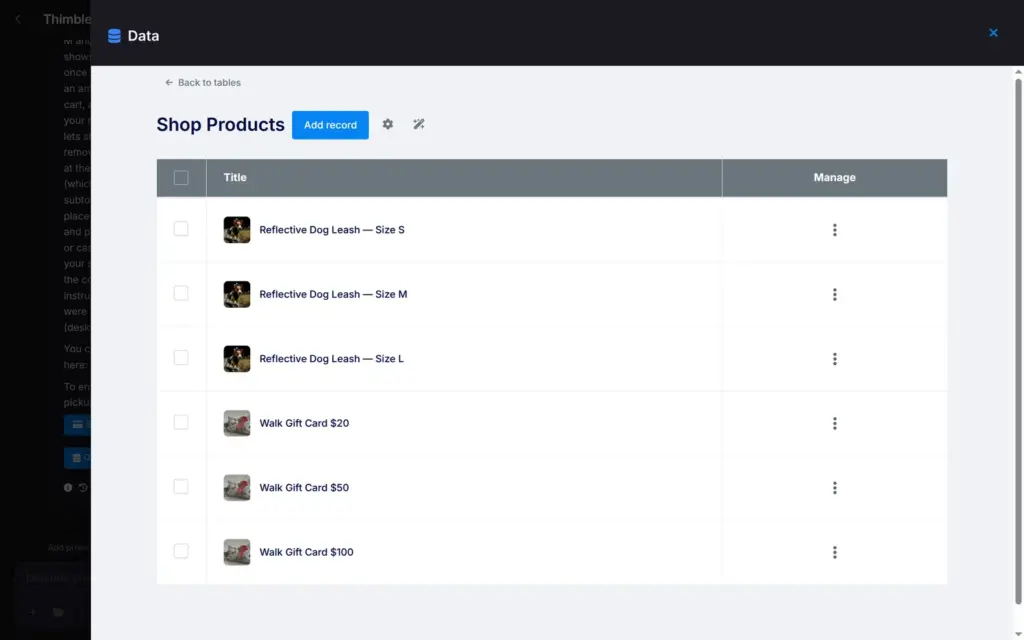Open the 'Walk Gift Card $20' title
The height and width of the screenshot is (640, 1024).
pos(304,423)
